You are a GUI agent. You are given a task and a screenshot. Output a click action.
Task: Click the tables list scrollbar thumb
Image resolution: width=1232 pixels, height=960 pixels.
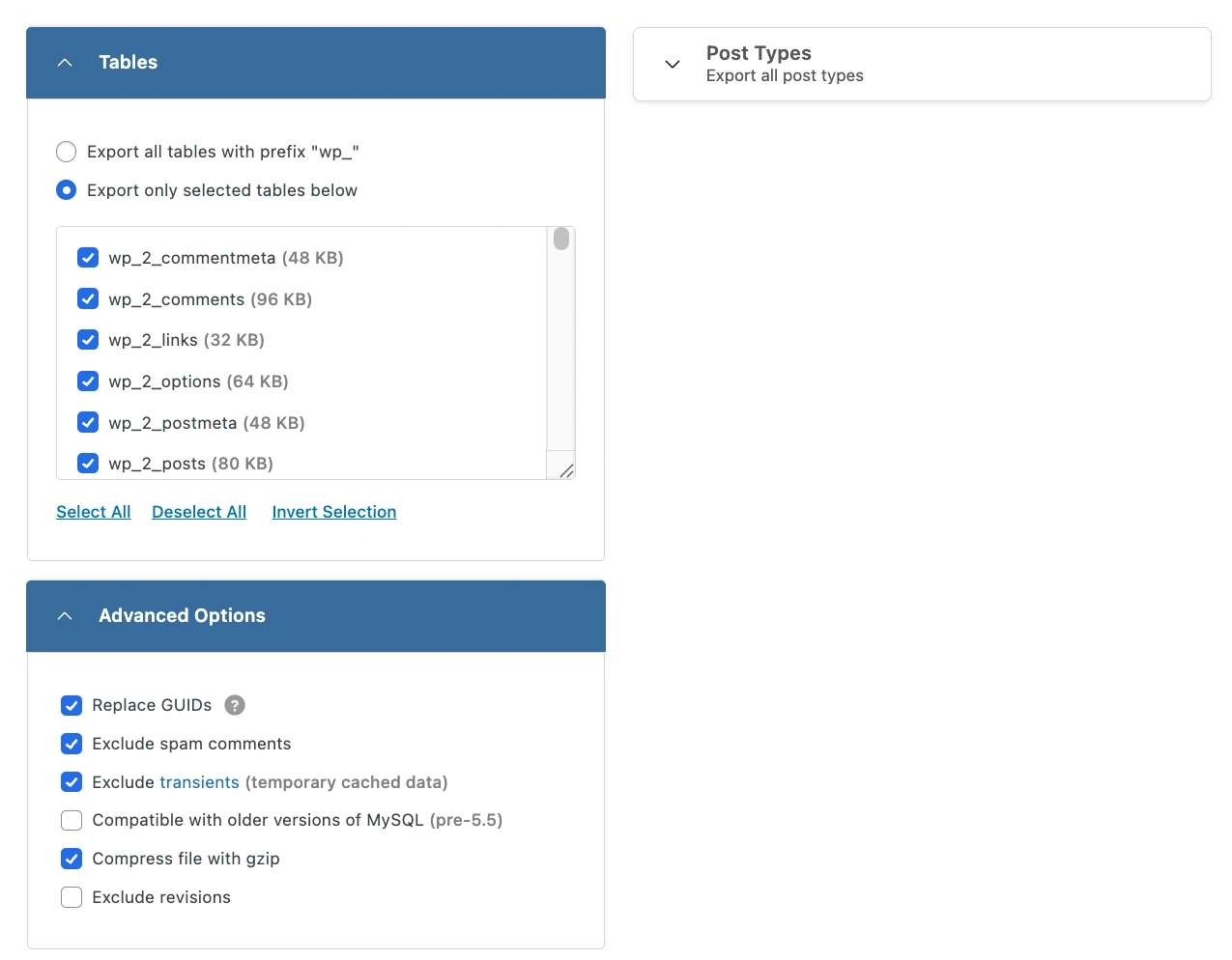[x=561, y=239]
